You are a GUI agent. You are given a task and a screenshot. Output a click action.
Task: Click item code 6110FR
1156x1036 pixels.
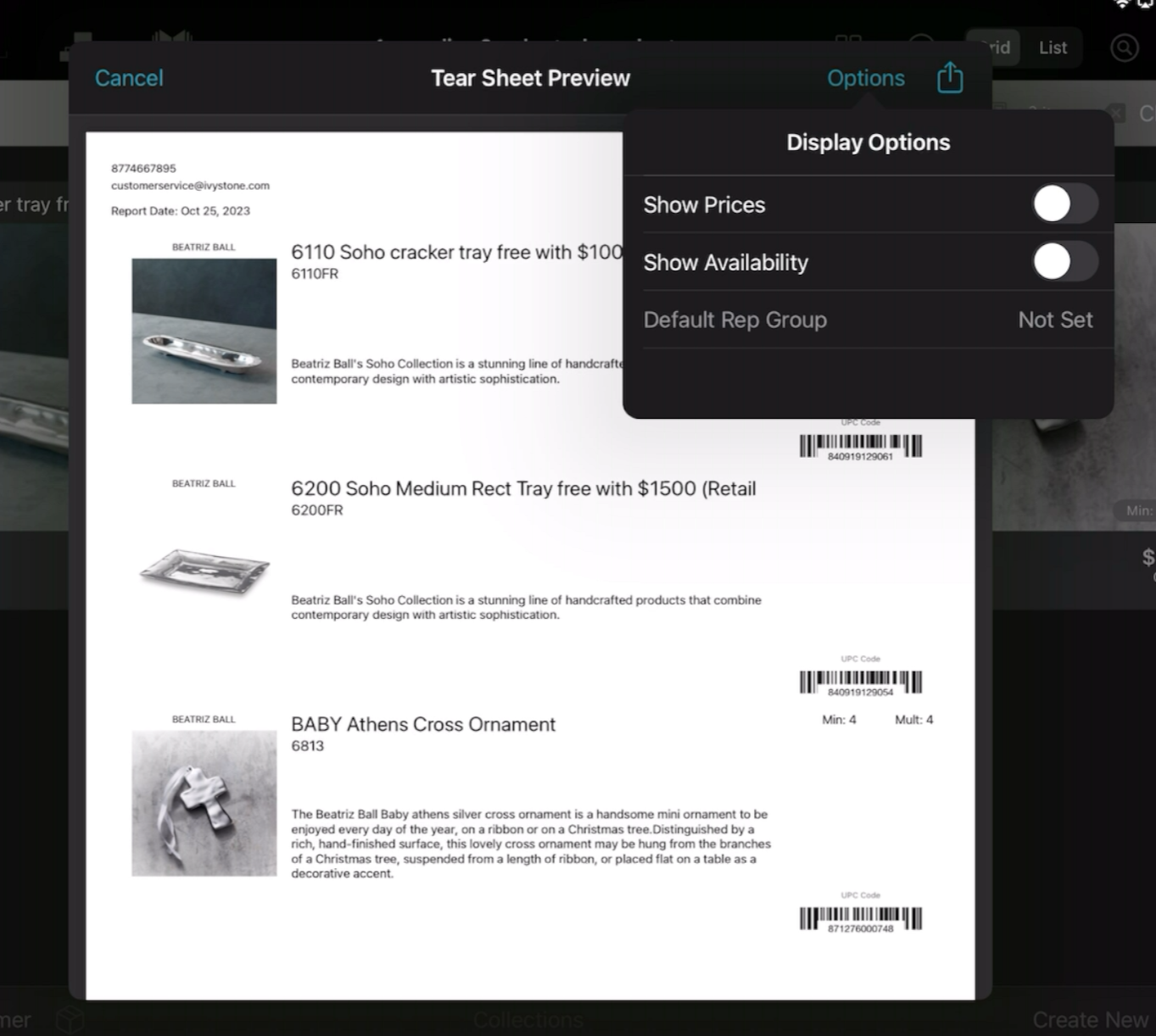[x=315, y=274]
